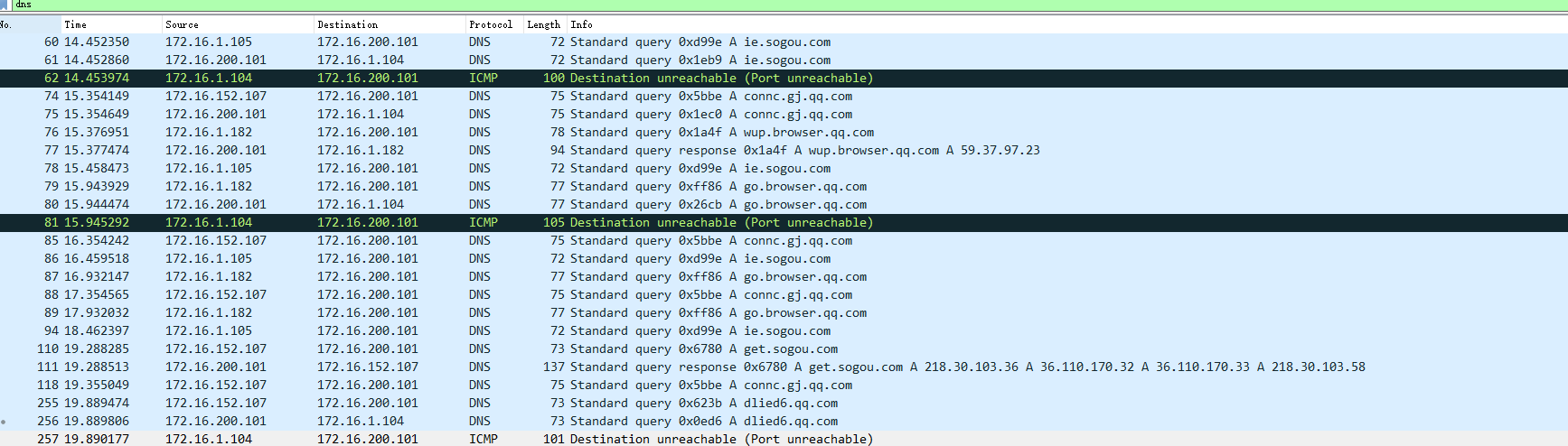Click the Destination column header
The width and height of the screenshot is (1568, 446).
(x=390, y=24)
